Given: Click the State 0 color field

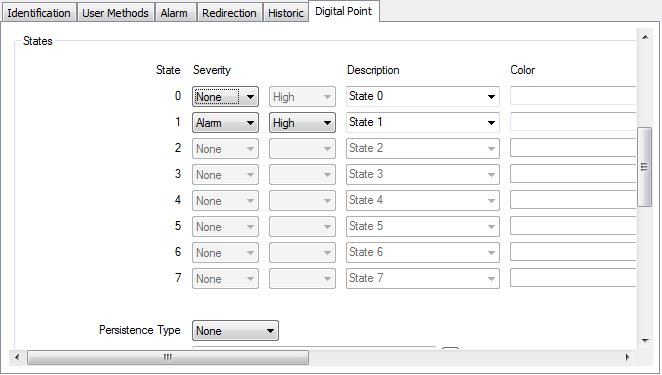Looking at the screenshot, I should (x=573, y=96).
